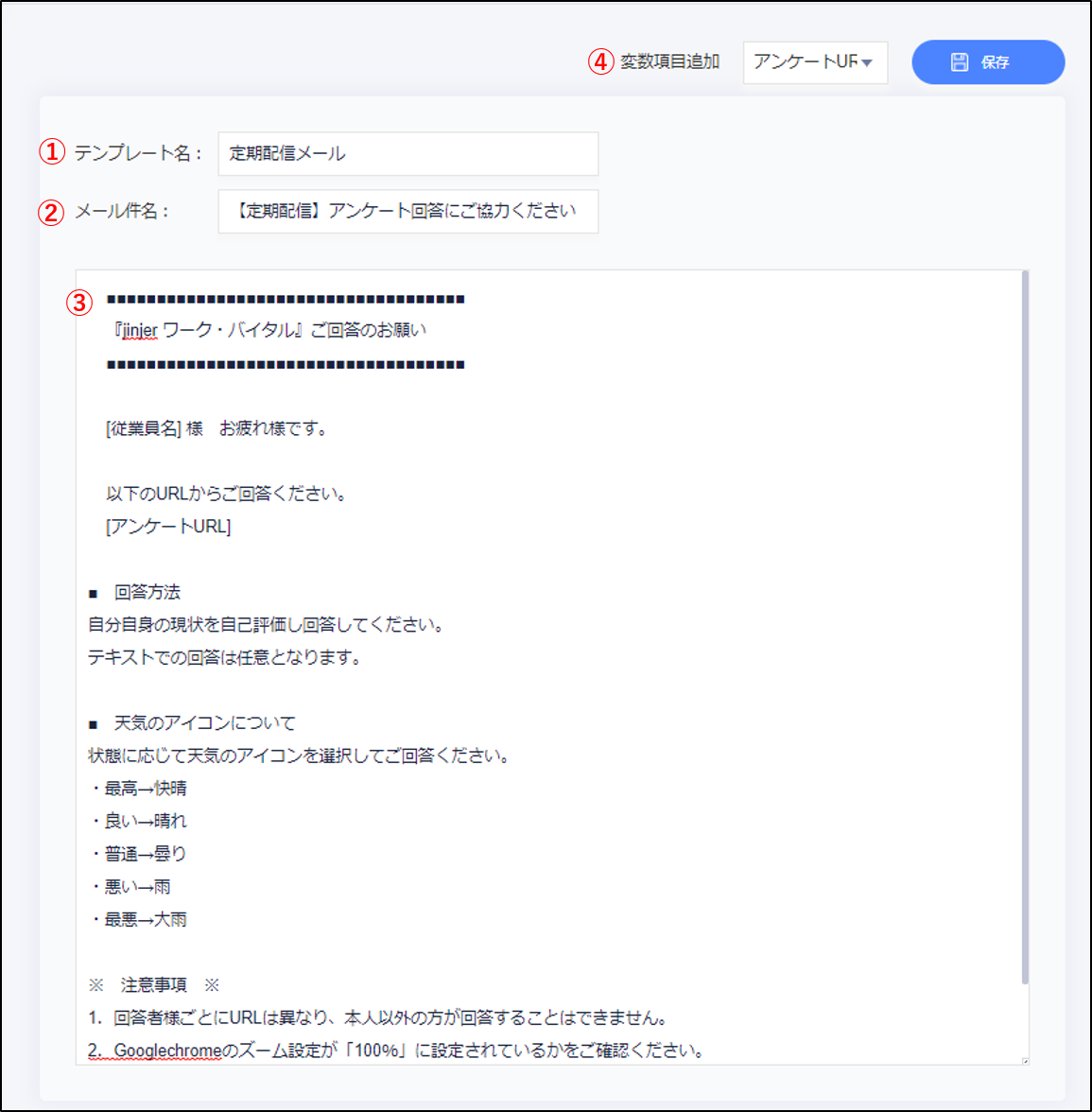Place cursor on [アンケートURL] placeholder in body
The width and height of the screenshot is (1092, 1112).
168,527
